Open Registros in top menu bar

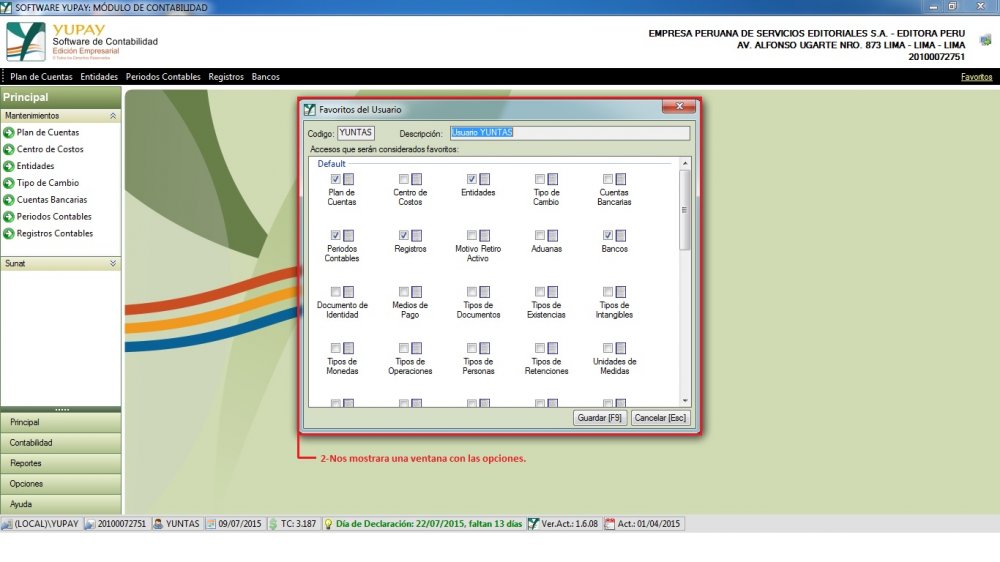(226, 77)
